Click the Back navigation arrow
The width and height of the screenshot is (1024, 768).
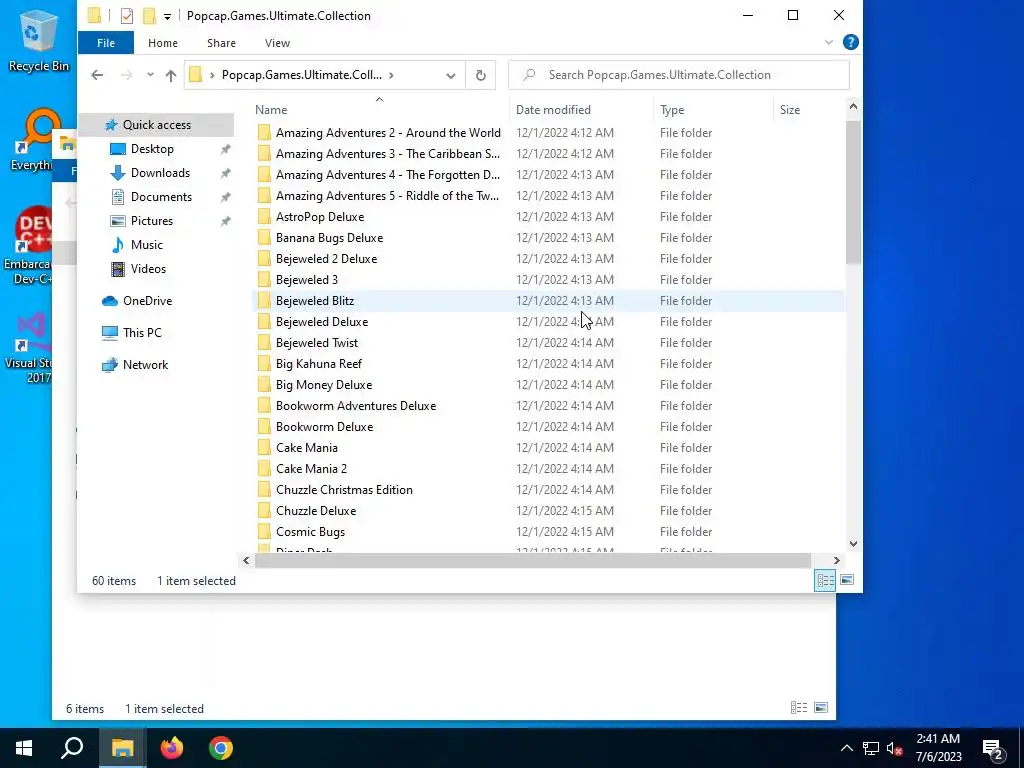[x=97, y=75]
